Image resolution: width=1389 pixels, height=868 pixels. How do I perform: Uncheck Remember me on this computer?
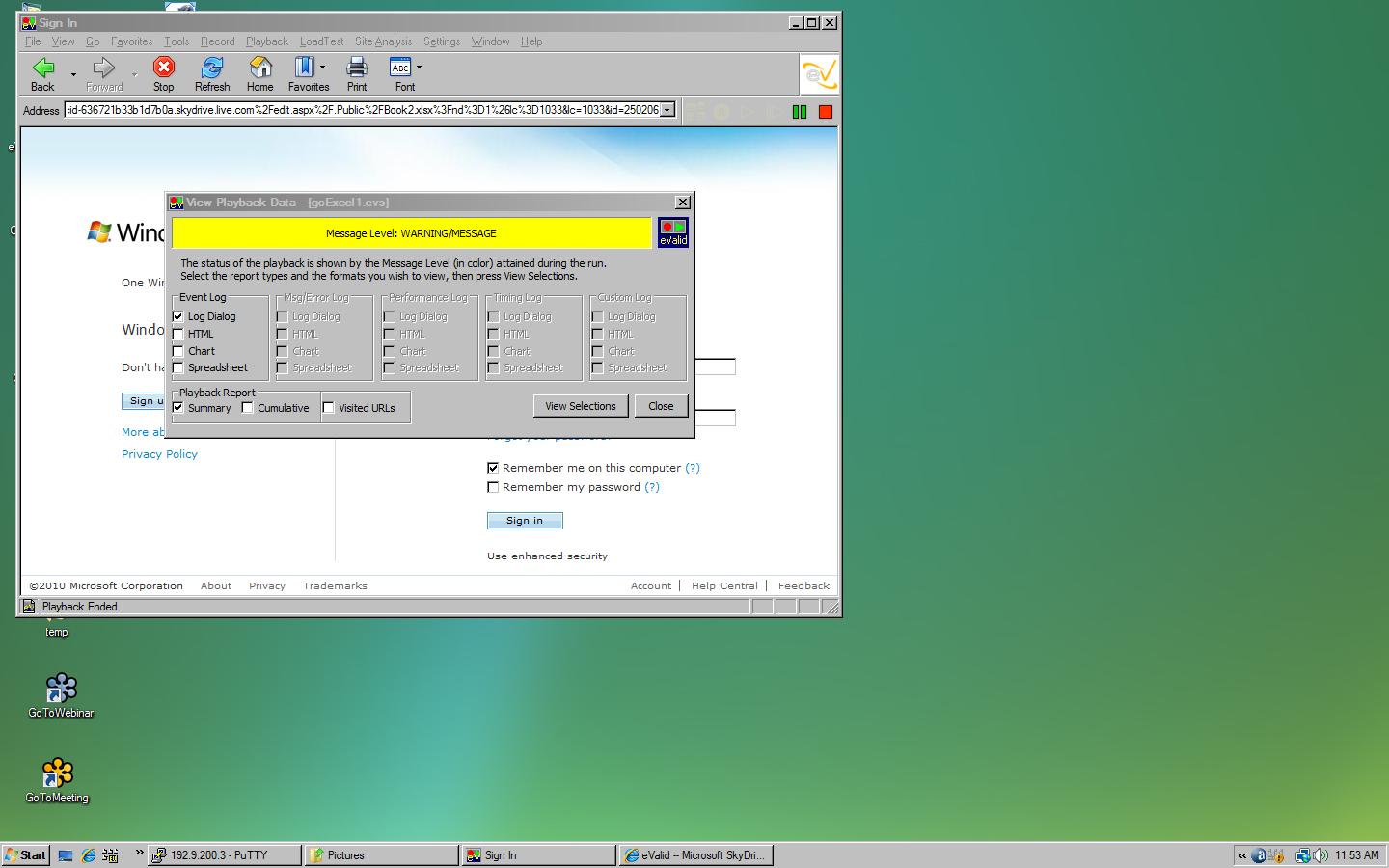[493, 468]
